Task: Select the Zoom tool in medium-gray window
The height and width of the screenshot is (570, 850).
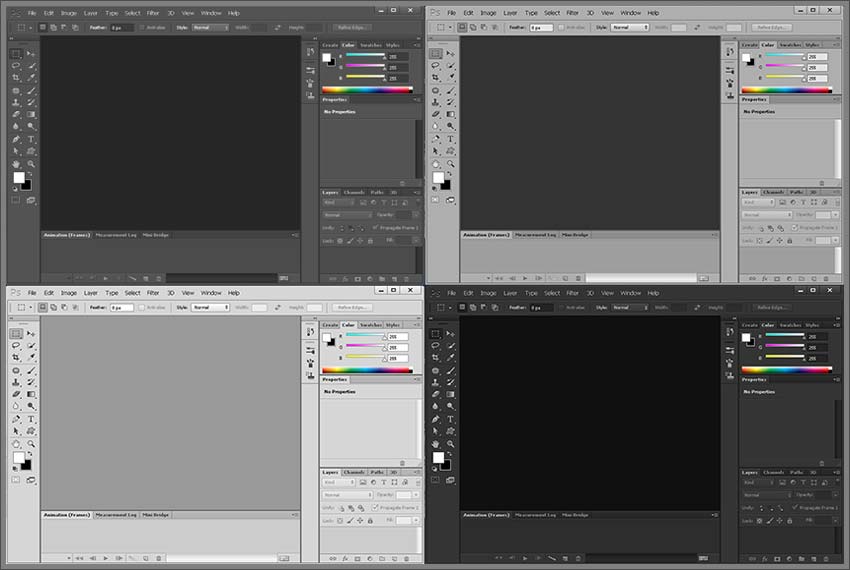Action: [x=450, y=164]
